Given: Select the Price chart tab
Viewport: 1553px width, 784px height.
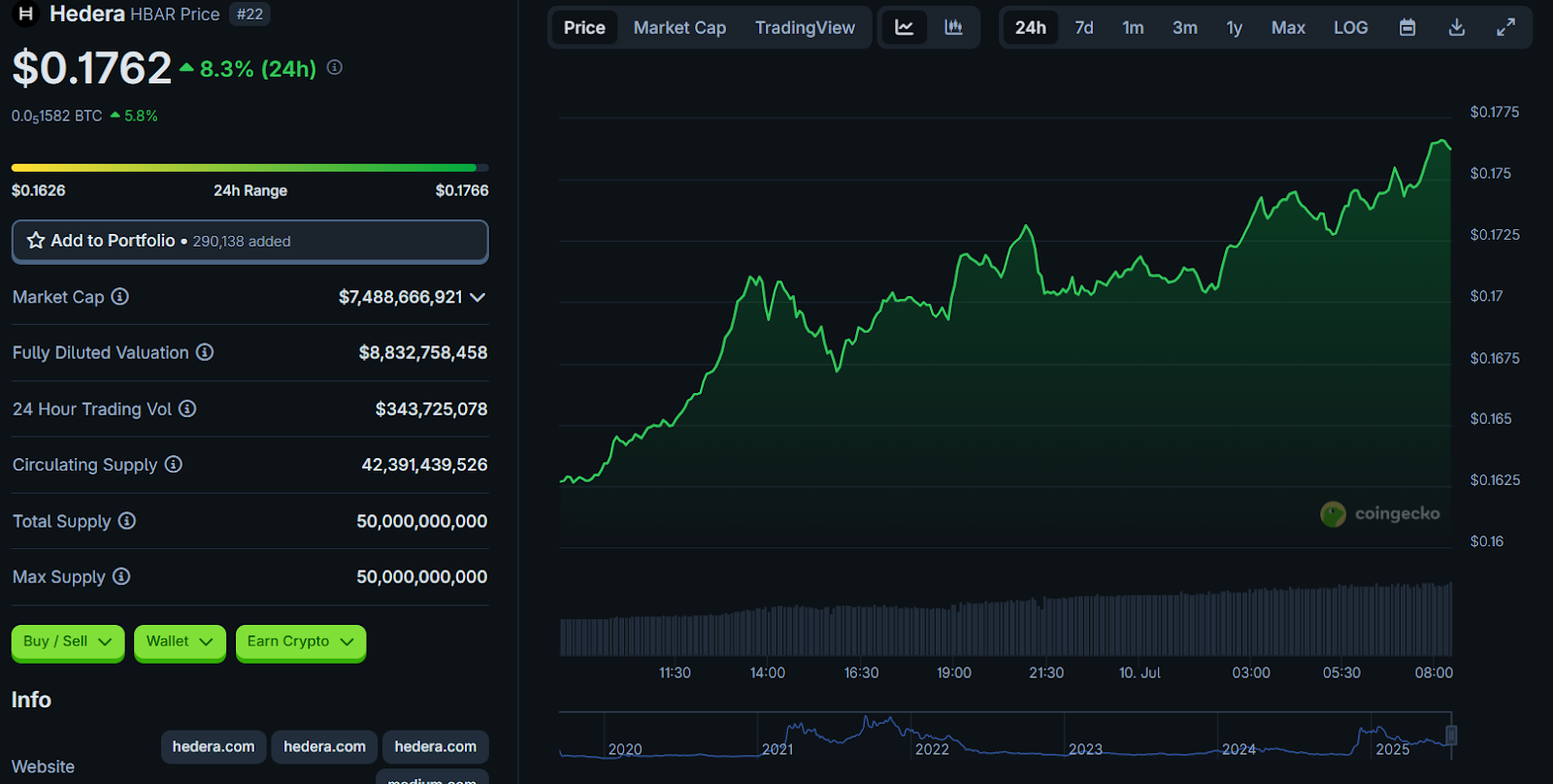Looking at the screenshot, I should click(x=584, y=27).
